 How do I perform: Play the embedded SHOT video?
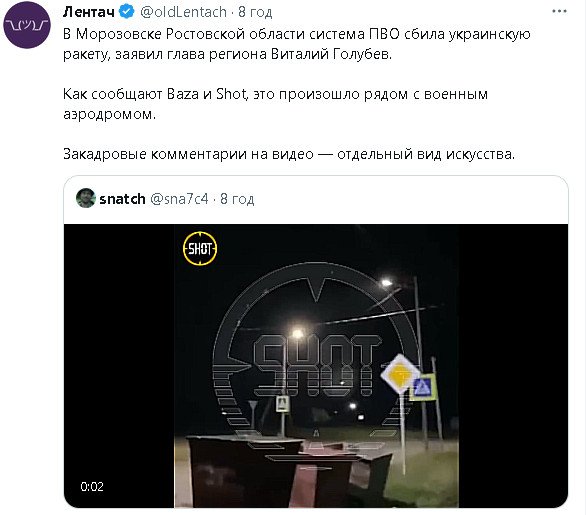316,366
